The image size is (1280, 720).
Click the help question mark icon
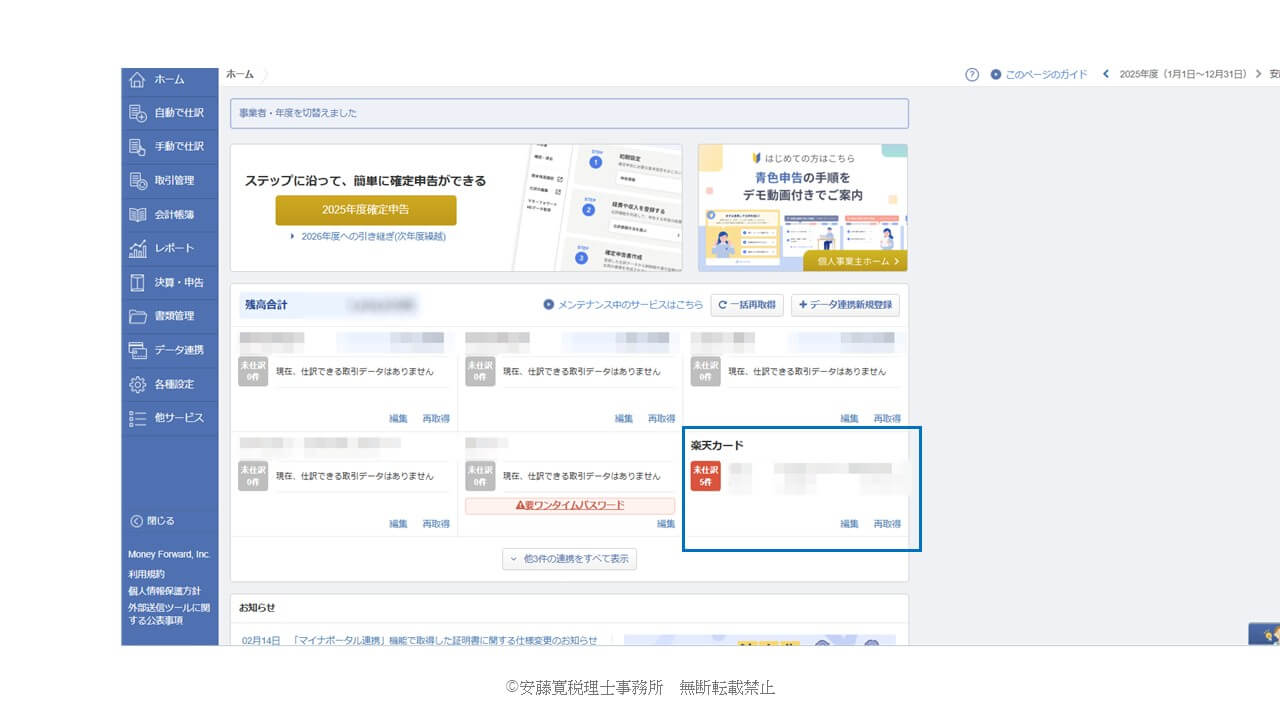pos(971,74)
